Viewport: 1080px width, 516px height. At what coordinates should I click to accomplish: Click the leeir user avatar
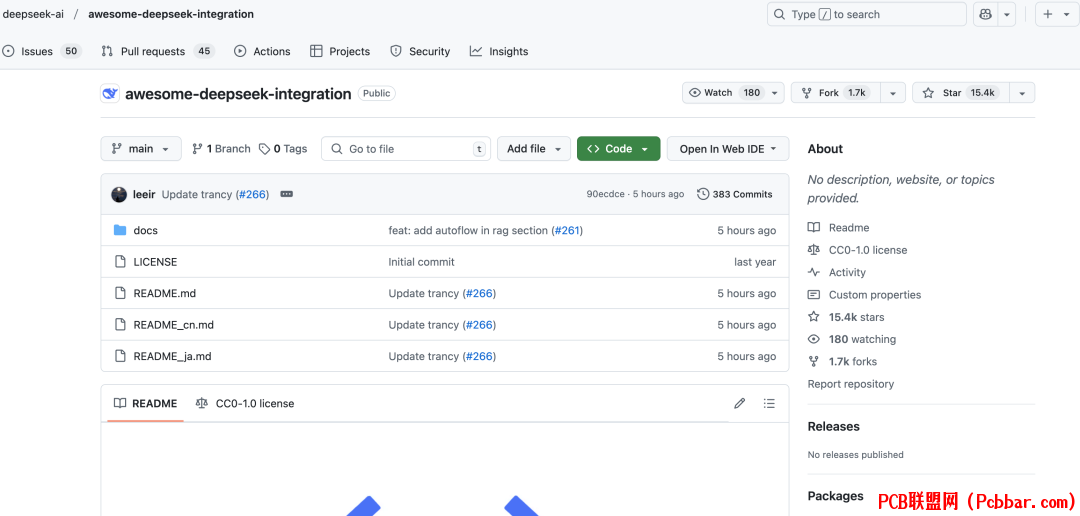click(x=119, y=194)
